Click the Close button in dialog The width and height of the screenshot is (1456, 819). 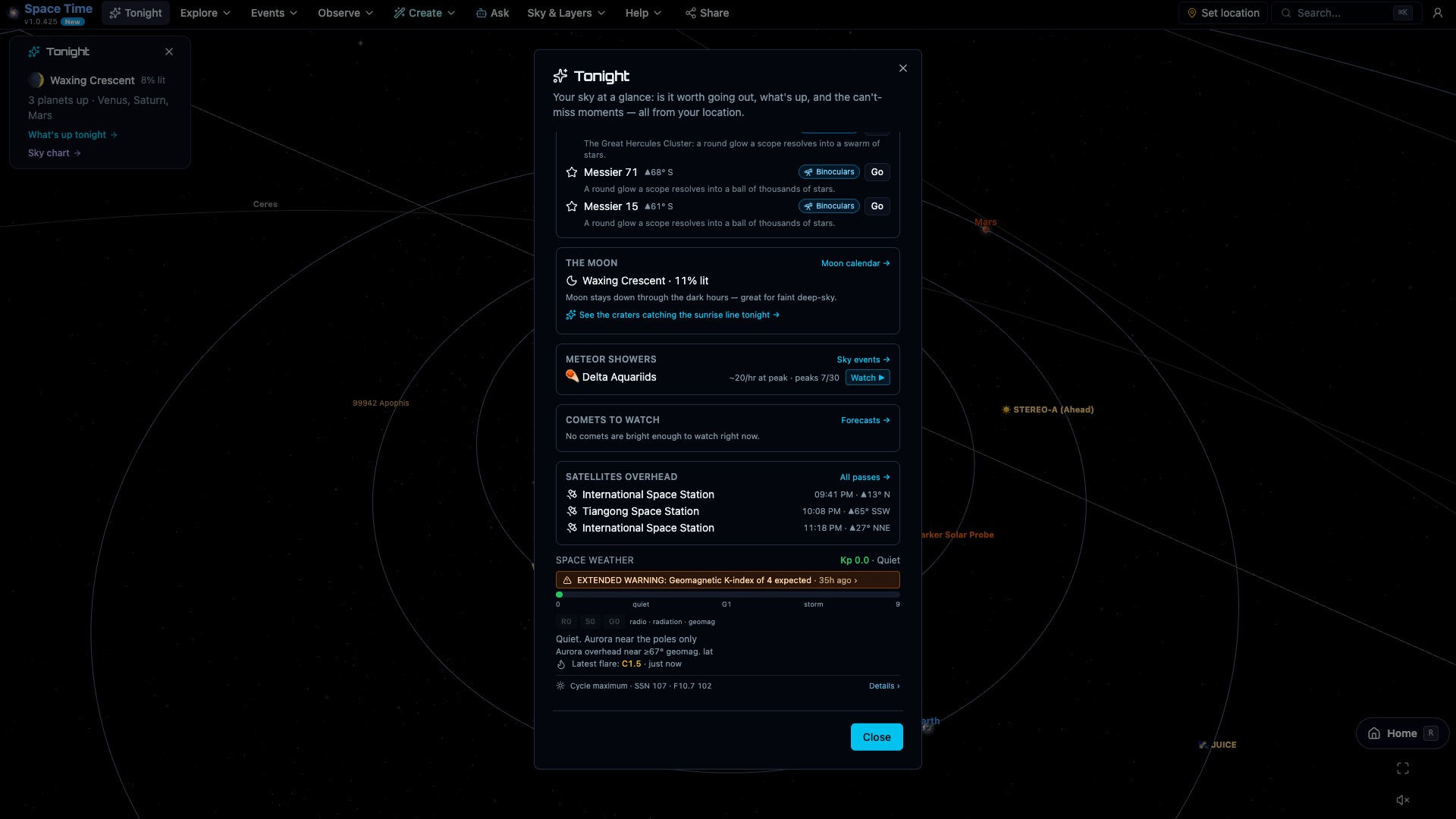[x=877, y=737]
